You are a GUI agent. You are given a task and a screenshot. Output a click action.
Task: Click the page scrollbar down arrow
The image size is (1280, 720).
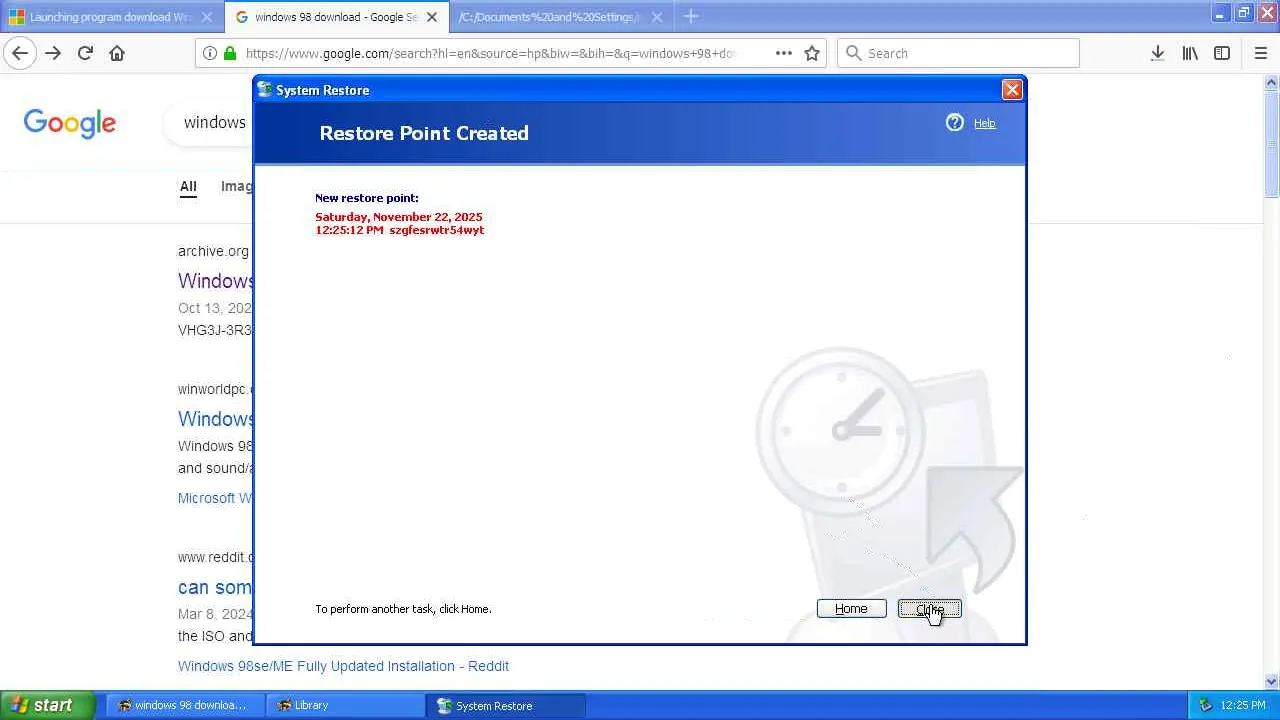click(1271, 681)
